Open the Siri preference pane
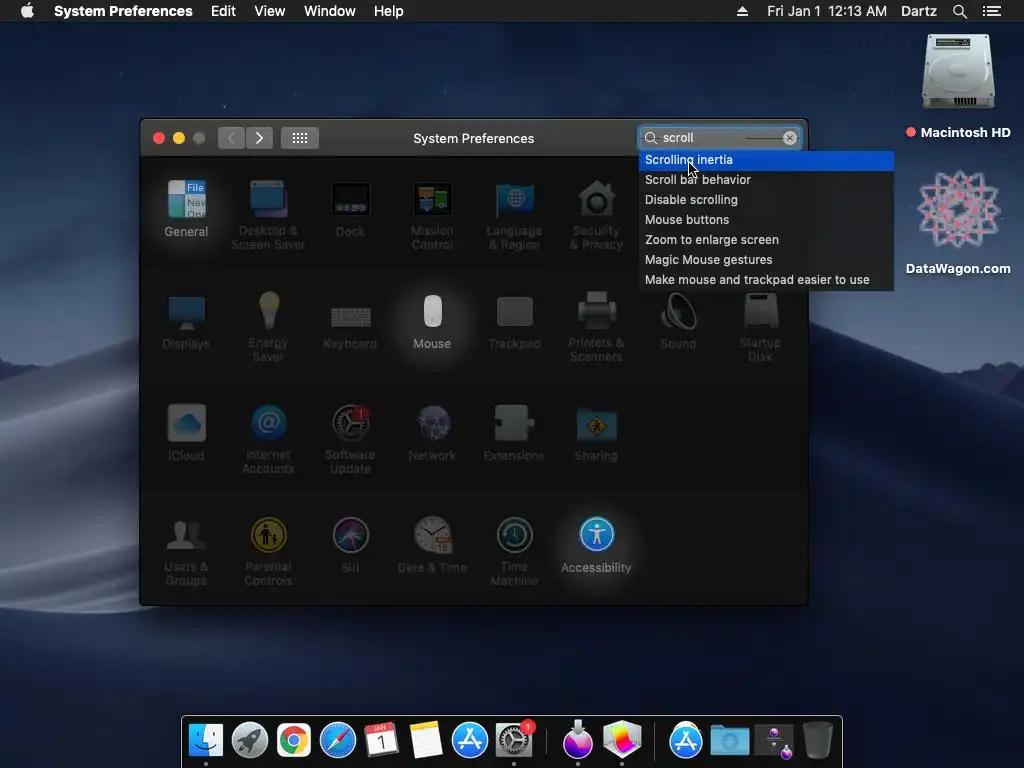This screenshot has width=1024, height=768. click(350, 545)
